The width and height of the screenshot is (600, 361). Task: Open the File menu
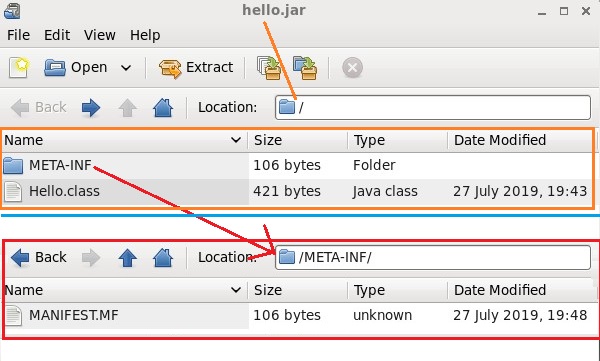coord(18,35)
